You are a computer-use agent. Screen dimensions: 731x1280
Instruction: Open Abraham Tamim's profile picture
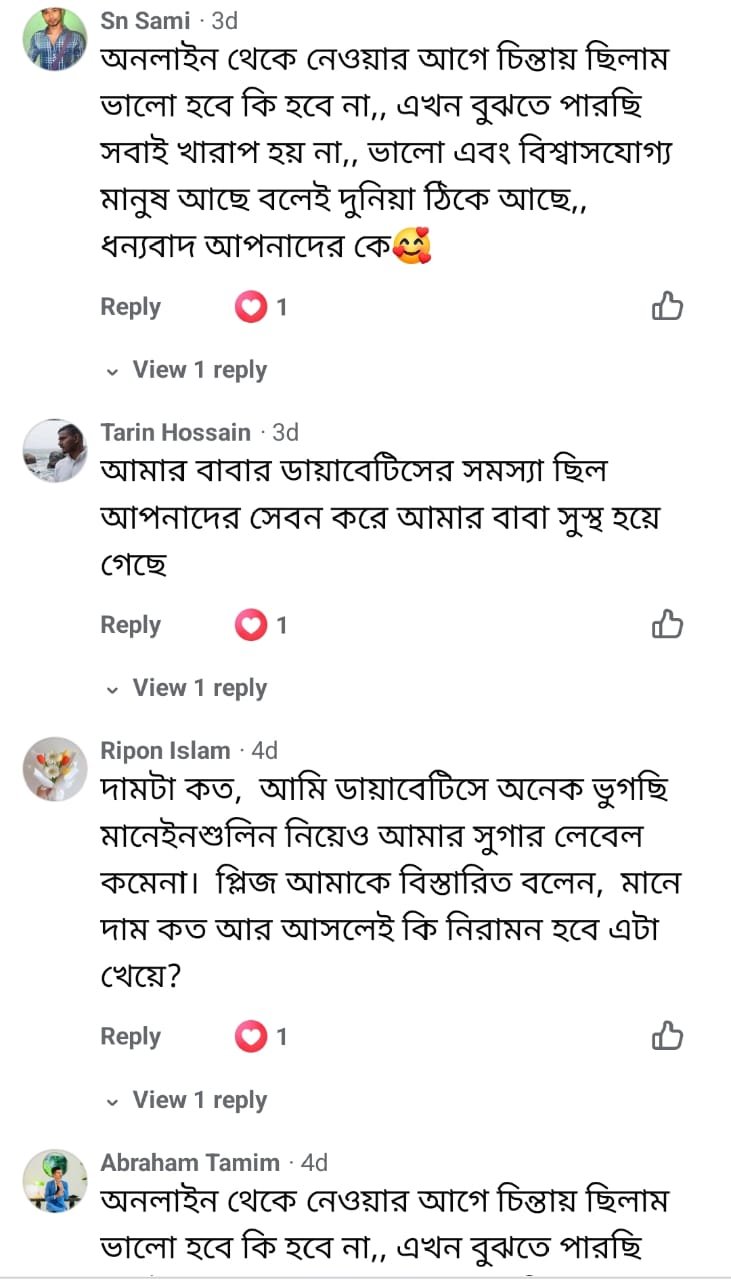click(55, 1181)
